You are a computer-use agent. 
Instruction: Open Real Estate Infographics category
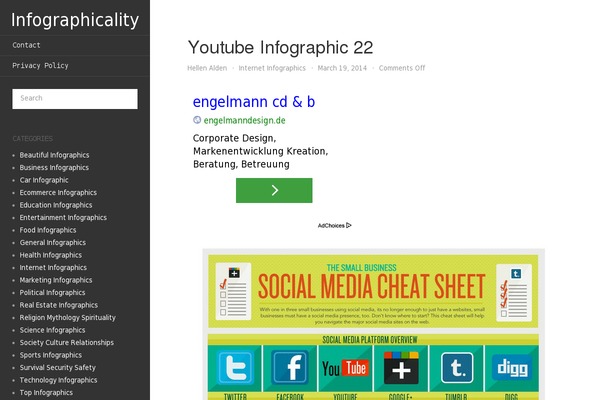[x=59, y=305]
